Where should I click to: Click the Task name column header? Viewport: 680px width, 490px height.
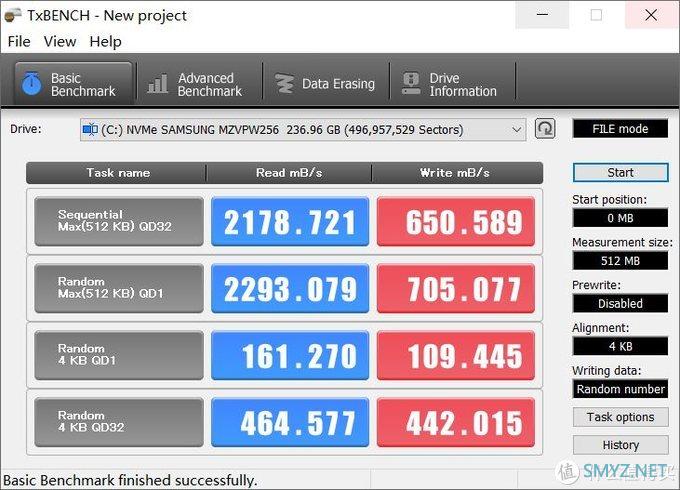116,173
